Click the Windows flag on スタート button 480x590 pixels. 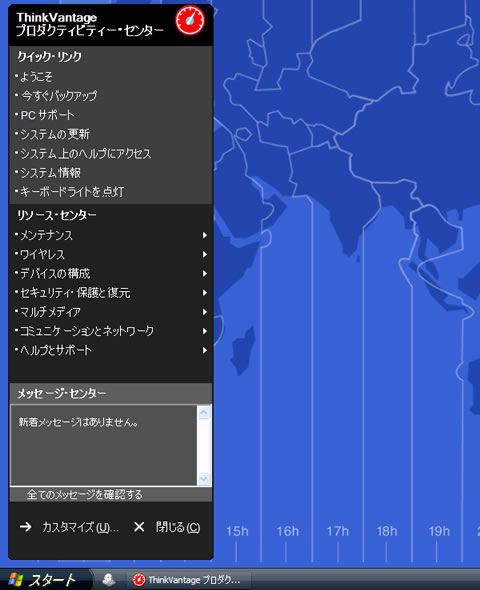click(16, 580)
